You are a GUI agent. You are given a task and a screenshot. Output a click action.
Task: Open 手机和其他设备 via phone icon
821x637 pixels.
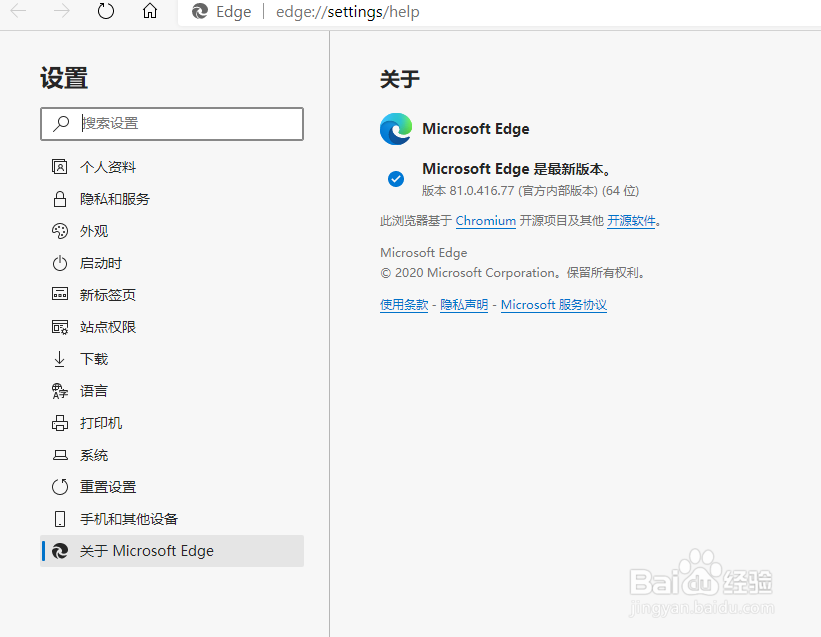(x=59, y=518)
